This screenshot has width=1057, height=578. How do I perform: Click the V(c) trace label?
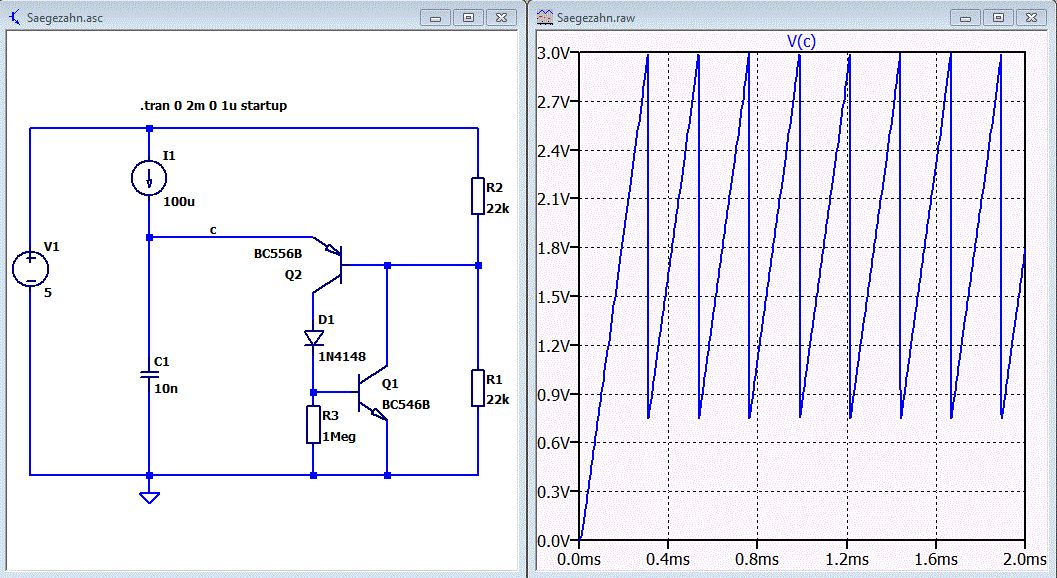point(802,42)
